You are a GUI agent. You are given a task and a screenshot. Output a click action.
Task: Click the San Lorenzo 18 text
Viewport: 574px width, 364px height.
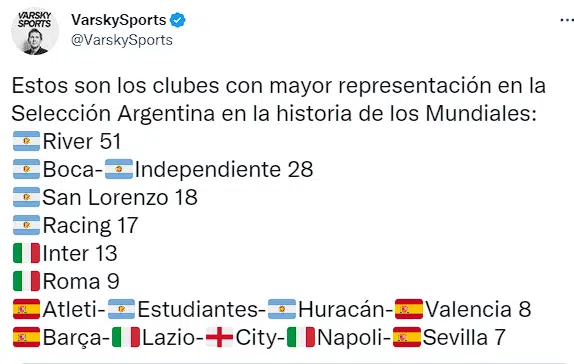120,197
